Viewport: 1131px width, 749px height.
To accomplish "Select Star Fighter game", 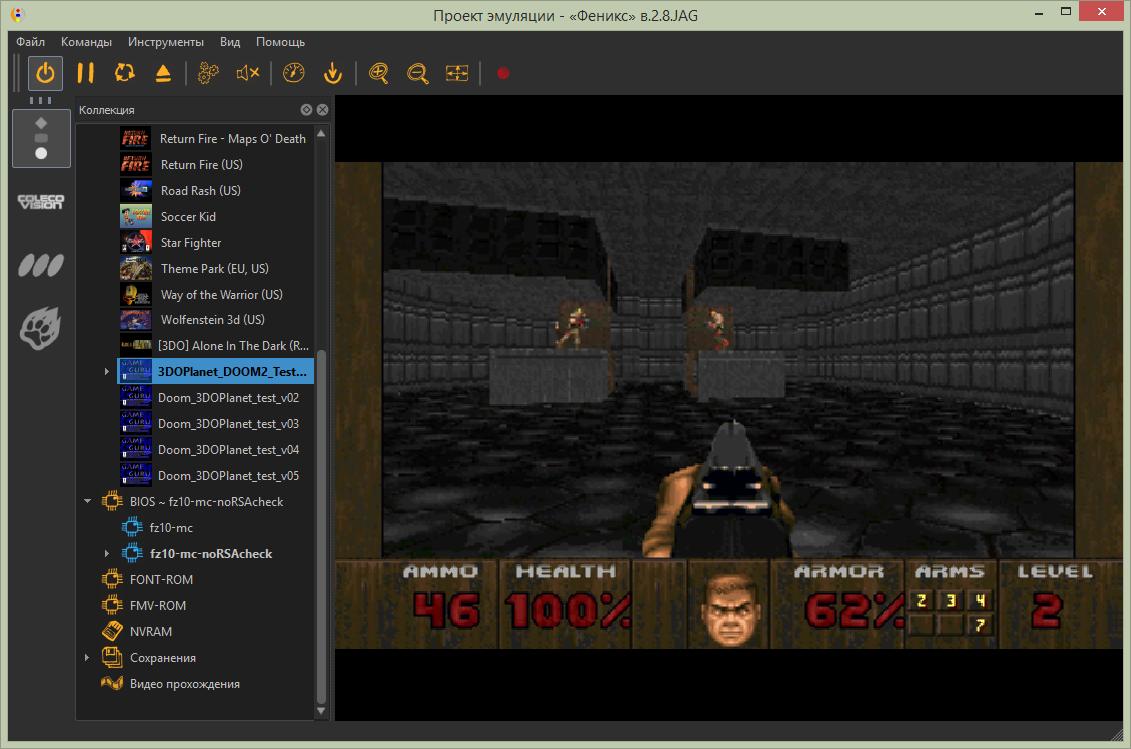I will click(191, 242).
